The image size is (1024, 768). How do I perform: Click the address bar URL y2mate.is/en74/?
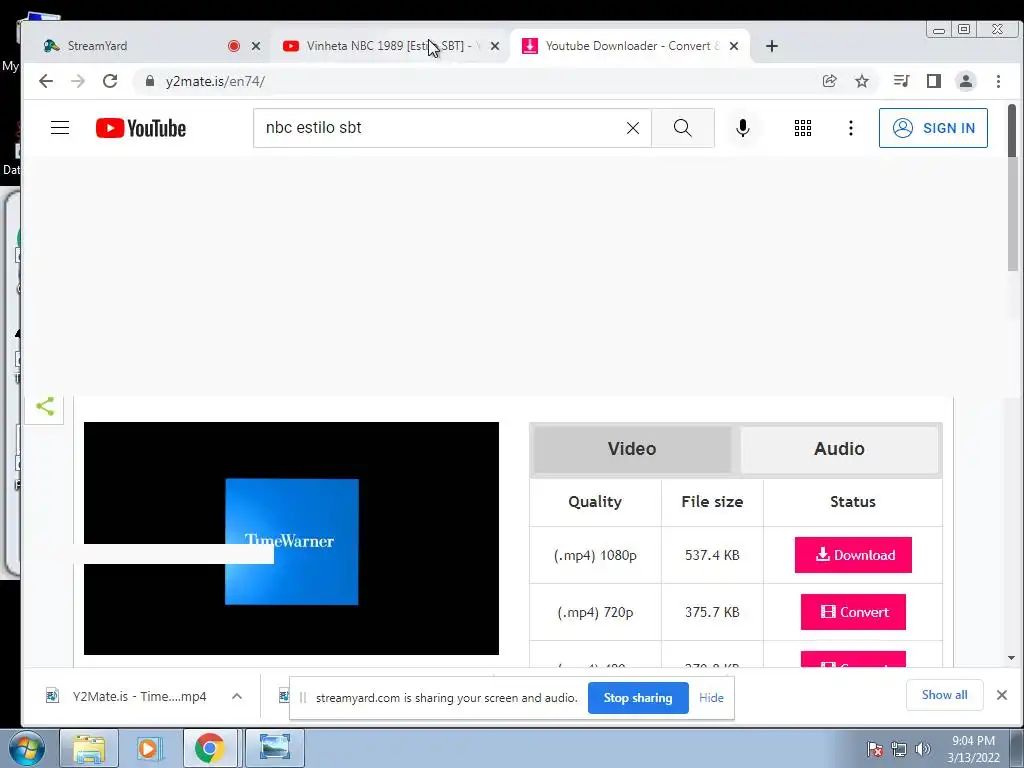click(x=215, y=81)
